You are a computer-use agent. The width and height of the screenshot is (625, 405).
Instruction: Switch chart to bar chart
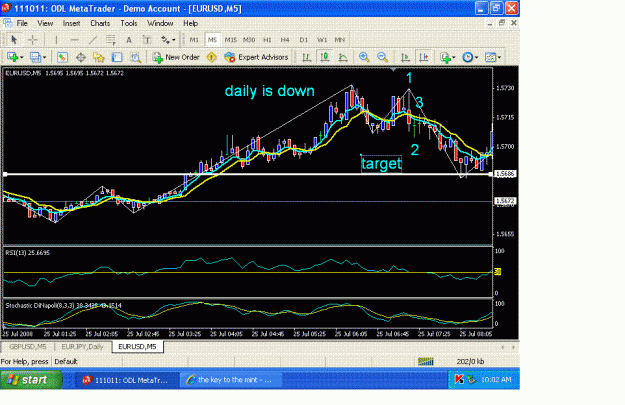point(307,57)
